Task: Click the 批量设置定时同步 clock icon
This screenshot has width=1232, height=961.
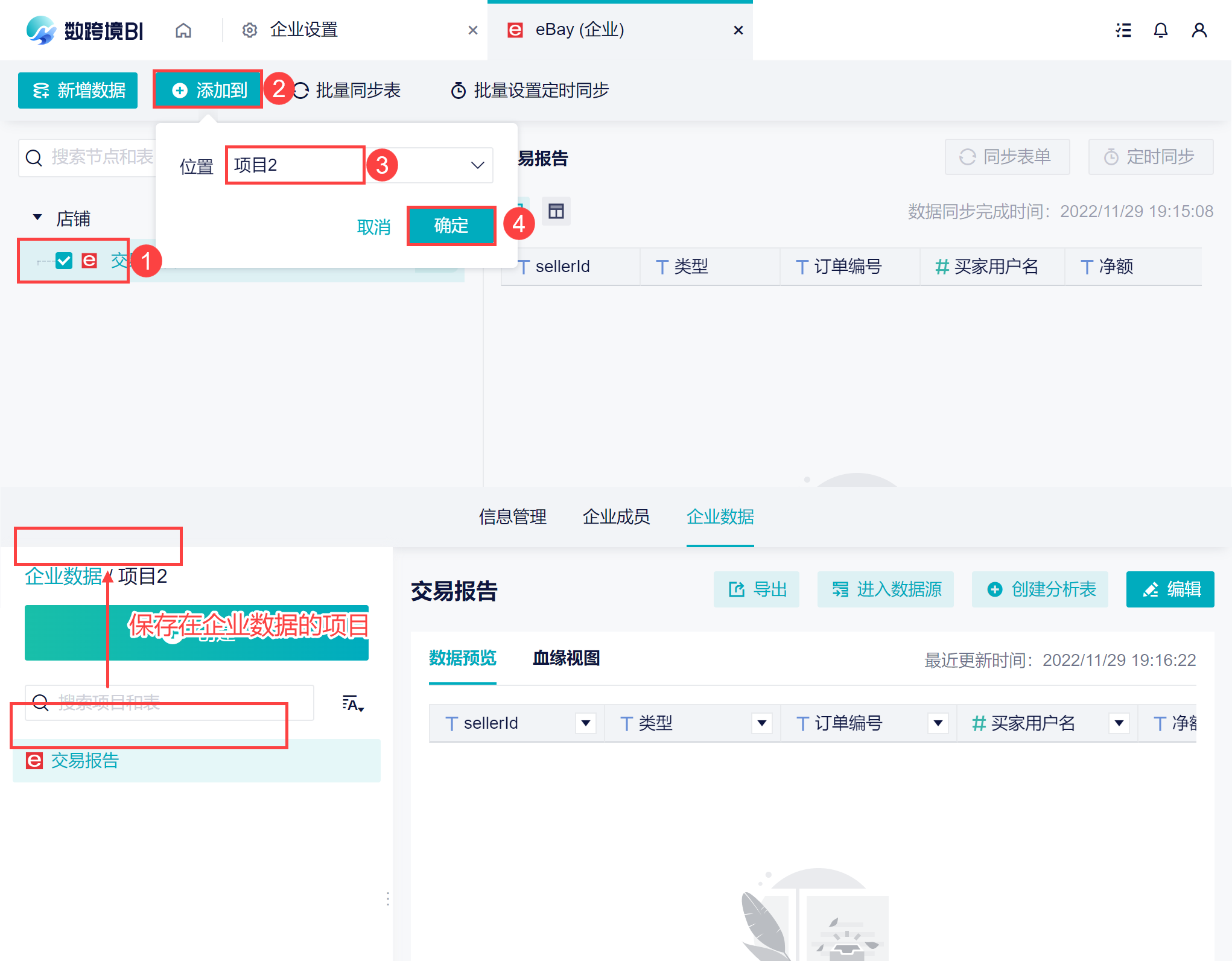Action: point(458,90)
